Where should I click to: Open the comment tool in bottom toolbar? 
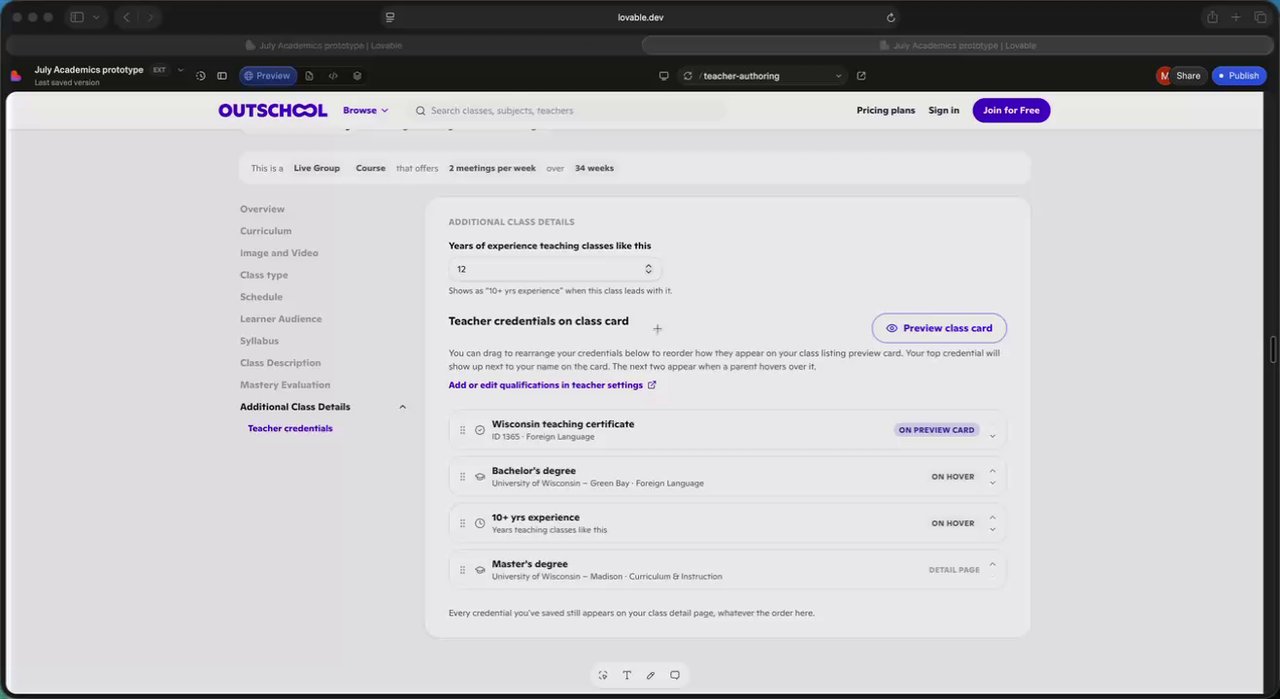pyautogui.click(x=675, y=675)
